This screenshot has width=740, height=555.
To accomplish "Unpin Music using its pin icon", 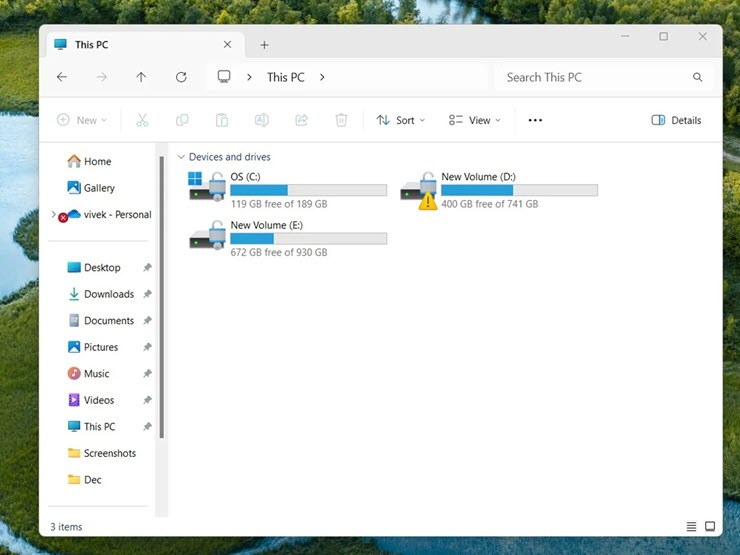I will click(147, 373).
